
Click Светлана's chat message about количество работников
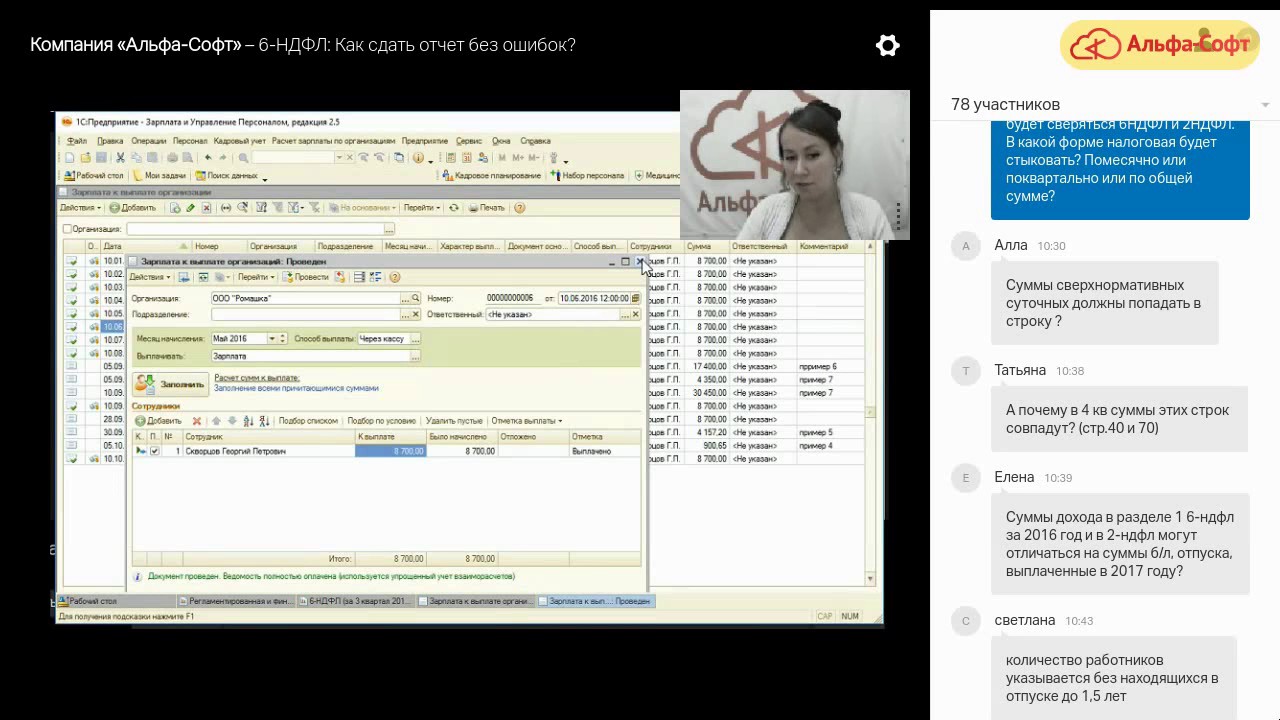[1112, 677]
